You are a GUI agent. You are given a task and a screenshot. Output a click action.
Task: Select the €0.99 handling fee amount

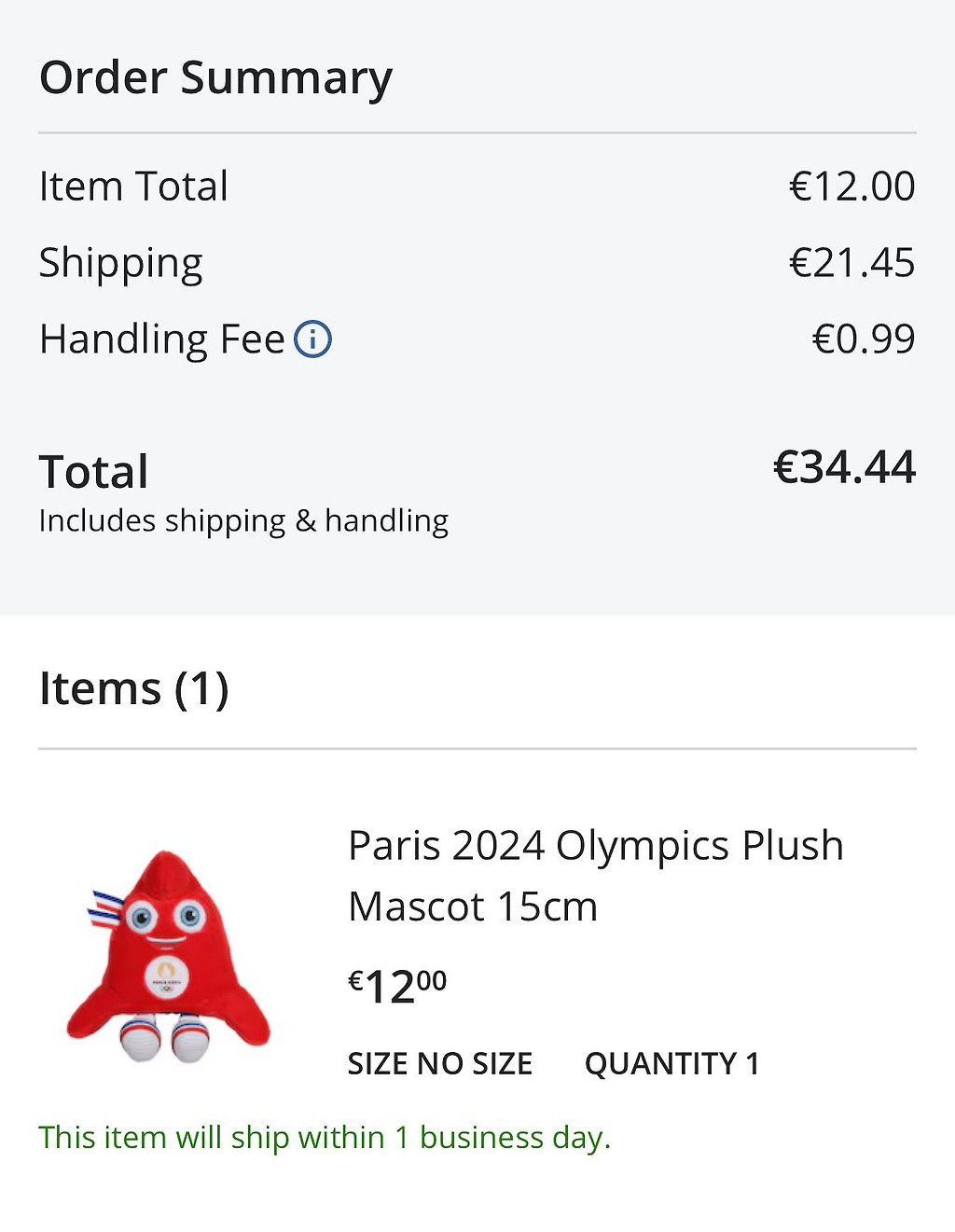863,339
